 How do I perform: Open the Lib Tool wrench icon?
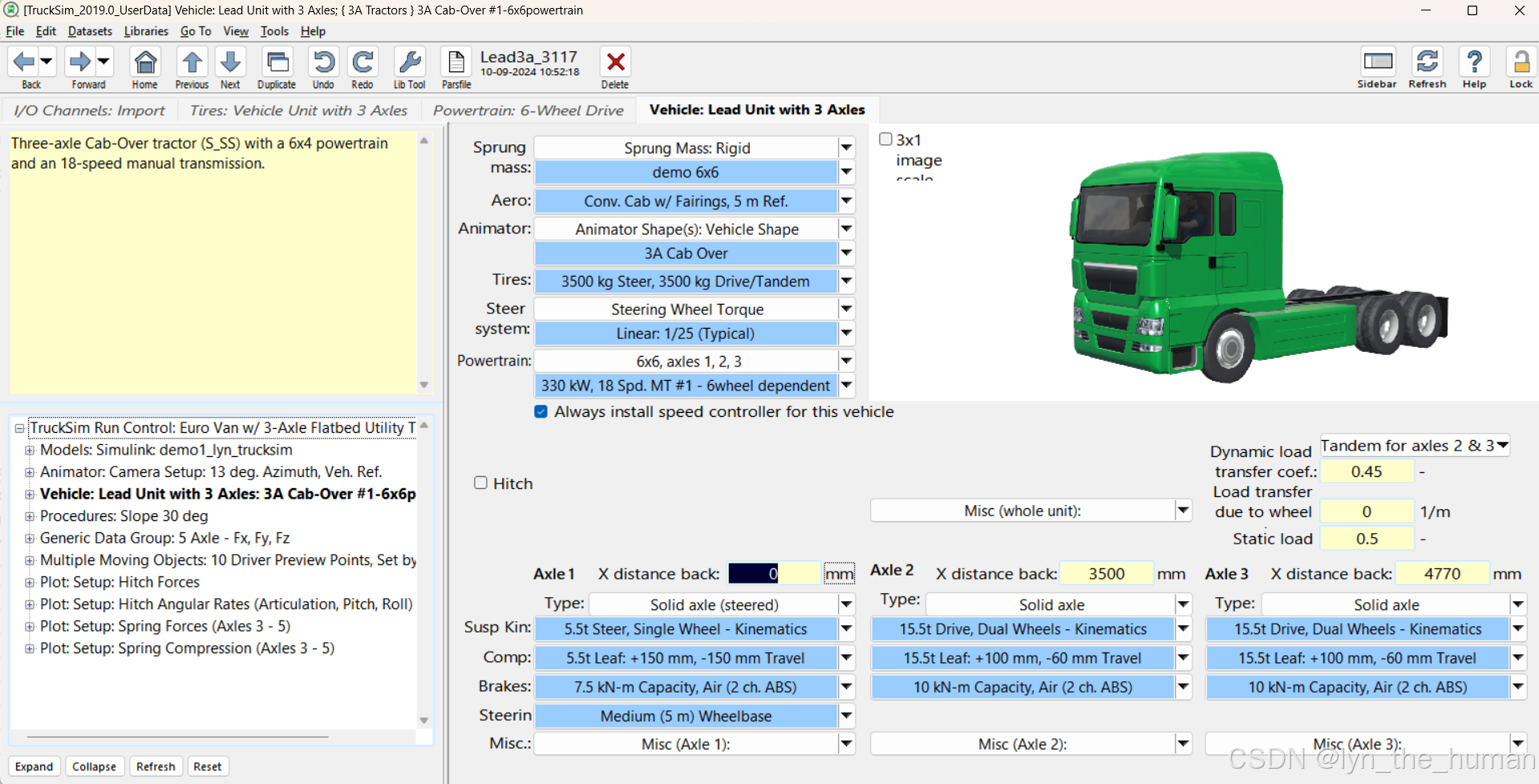click(410, 62)
